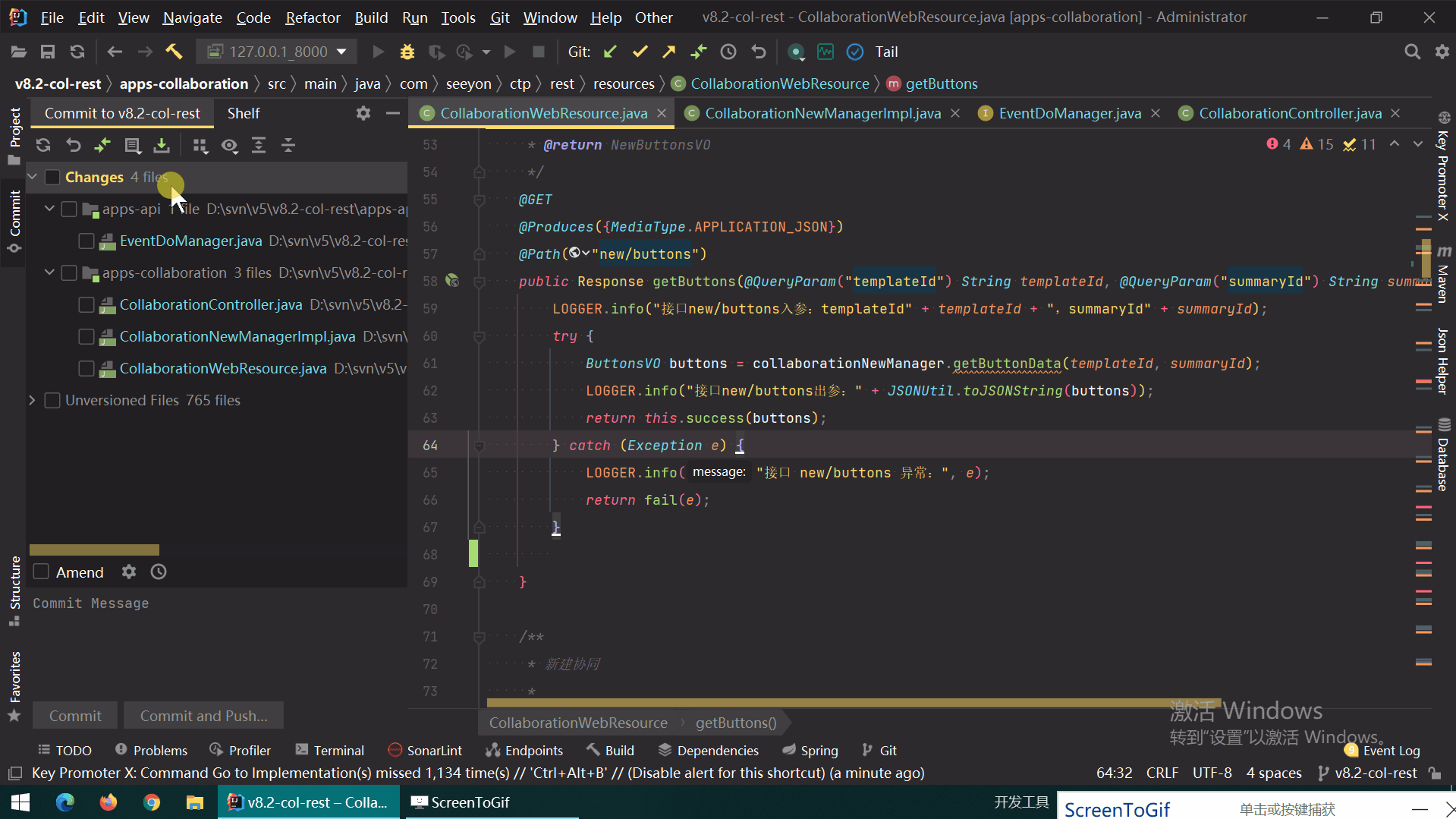Click the Git Push arrow icon
Viewport: 1456px width, 819px height.
(668, 52)
